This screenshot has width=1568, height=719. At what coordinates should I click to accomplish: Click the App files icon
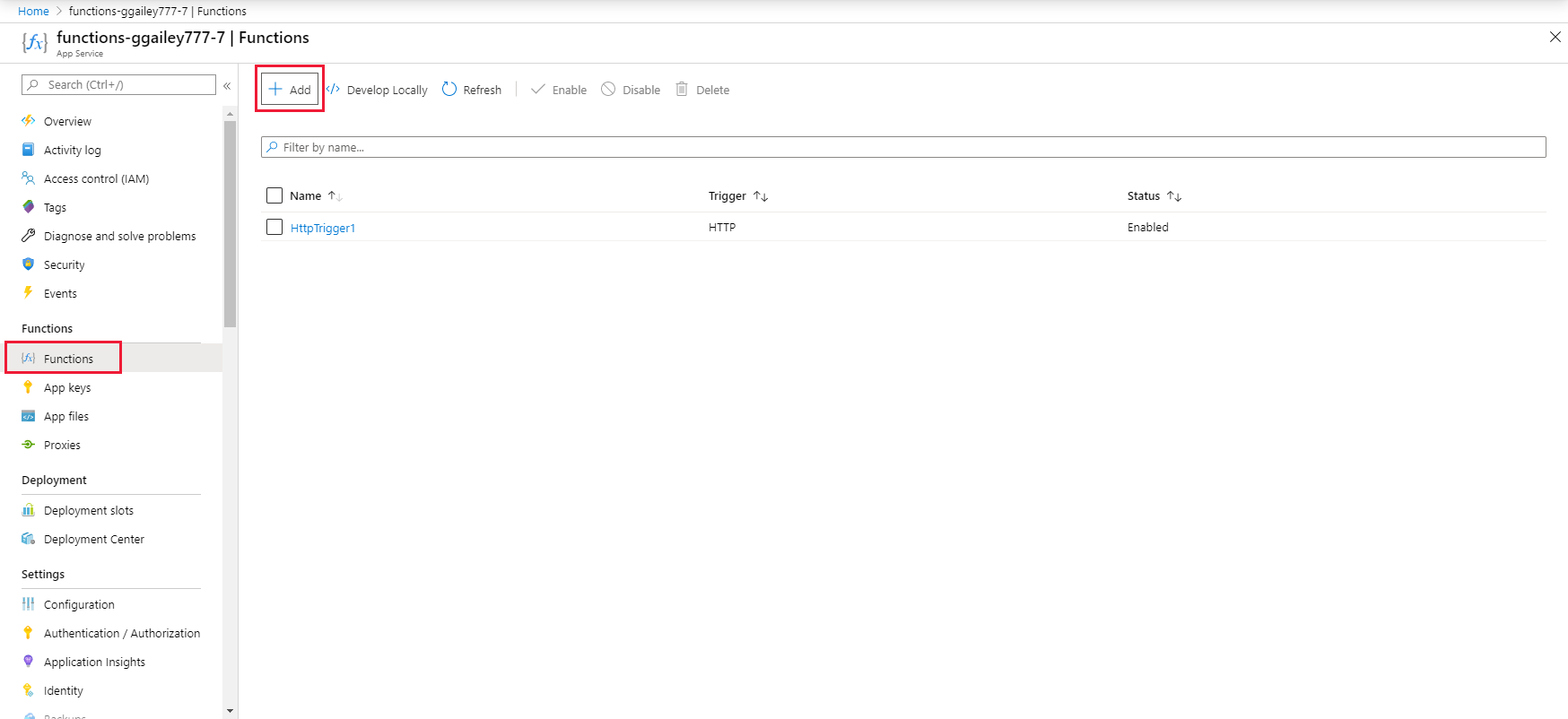coord(29,416)
